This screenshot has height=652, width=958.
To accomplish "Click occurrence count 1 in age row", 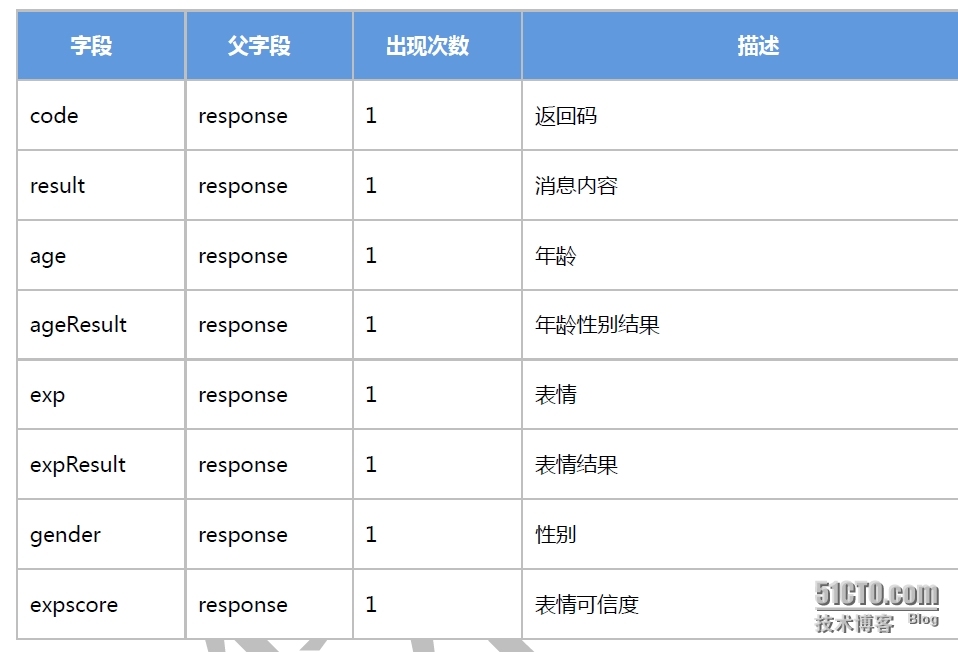I will click(371, 255).
